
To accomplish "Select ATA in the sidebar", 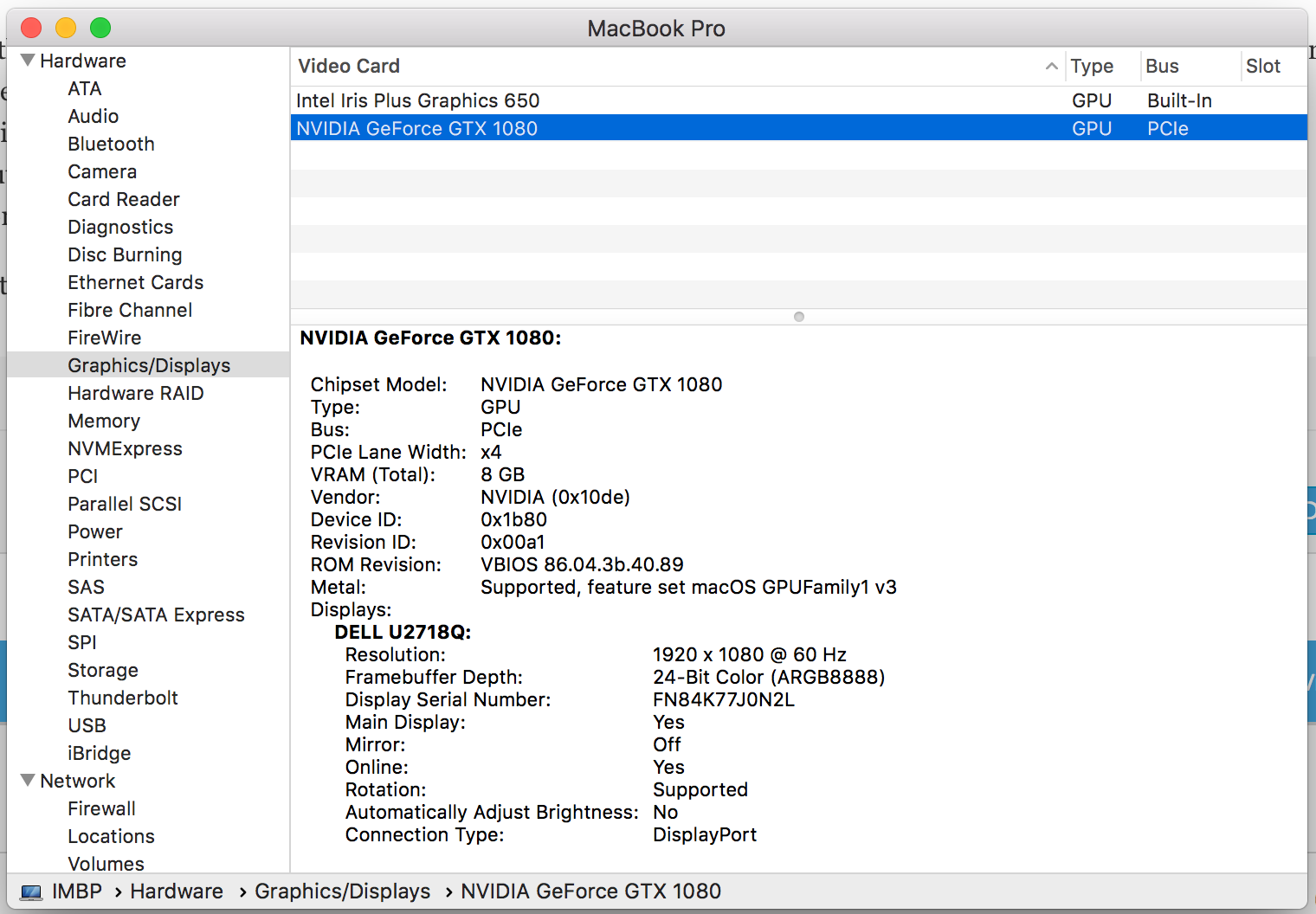I will 85,88.
